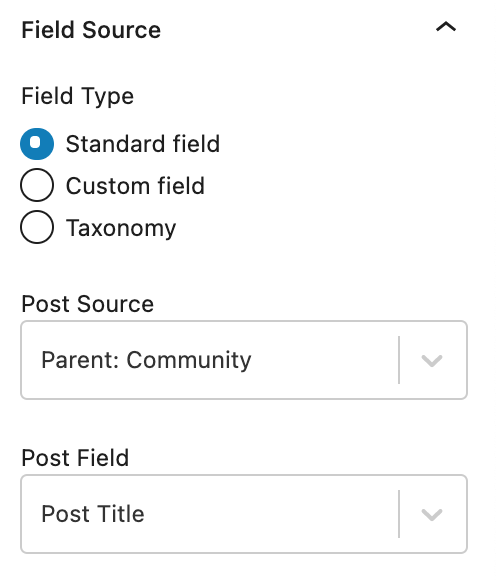Focus the Post Field combo box
The height and width of the screenshot is (580, 496).
244,514
